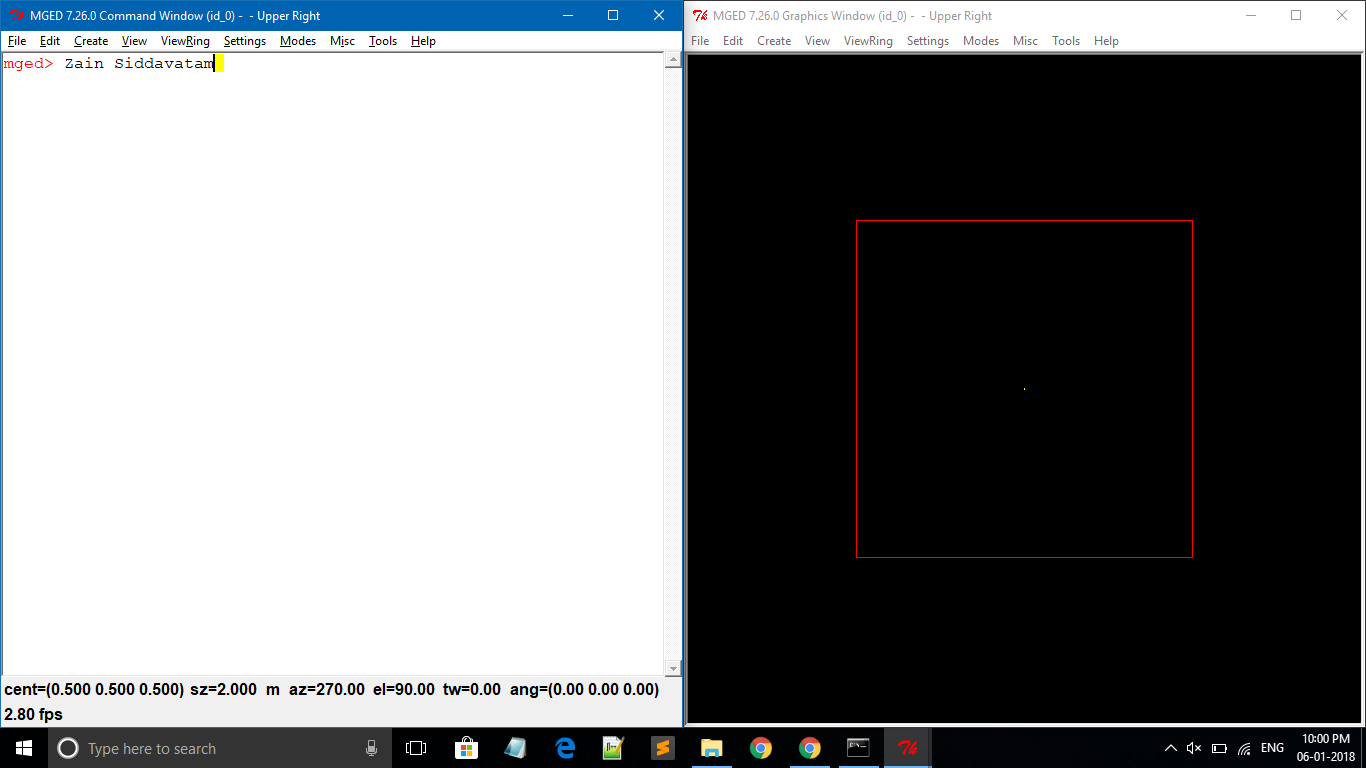Open Microsoft Store from taskbar
The image size is (1366, 768).
click(x=466, y=748)
